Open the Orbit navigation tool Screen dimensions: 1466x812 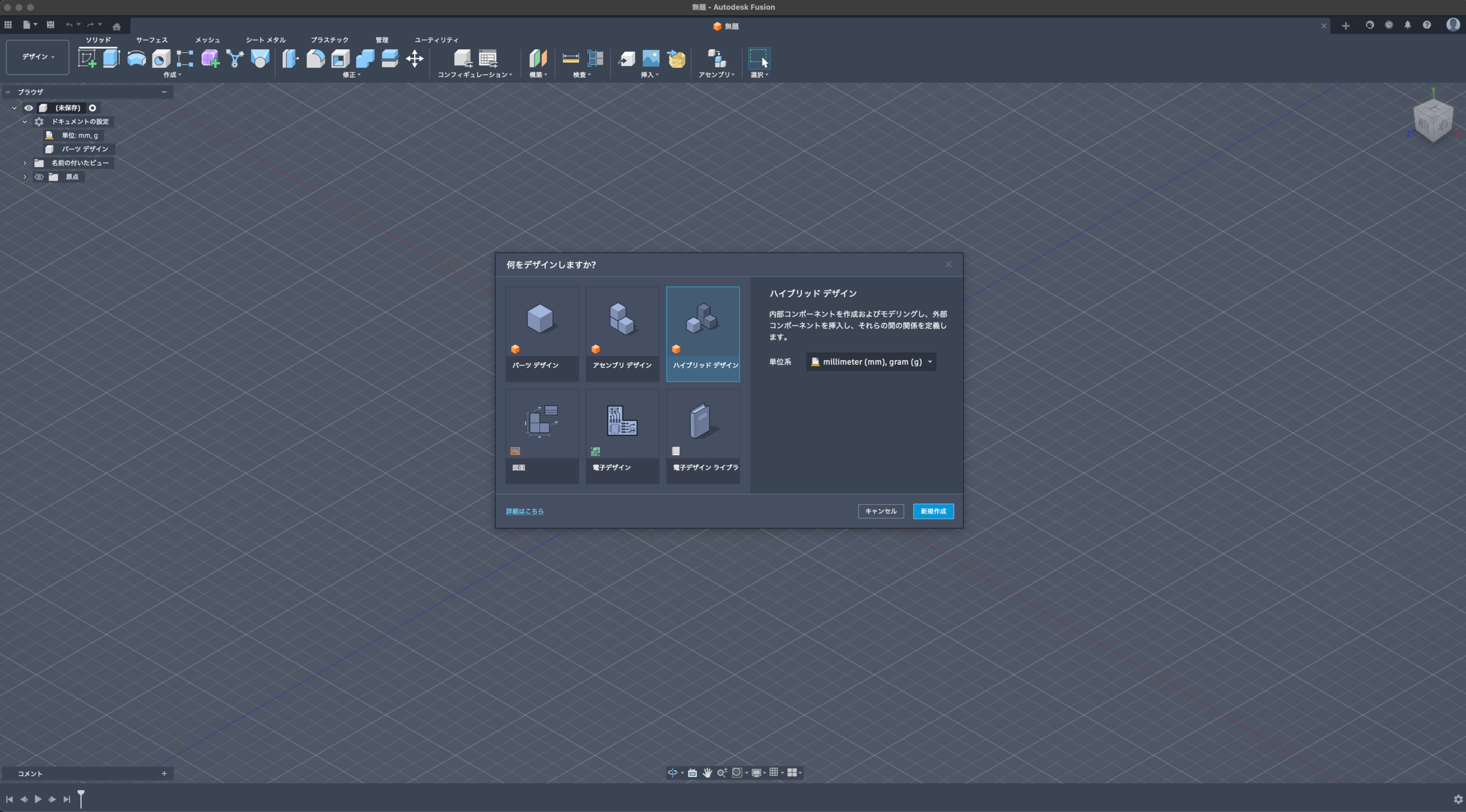tap(673, 772)
